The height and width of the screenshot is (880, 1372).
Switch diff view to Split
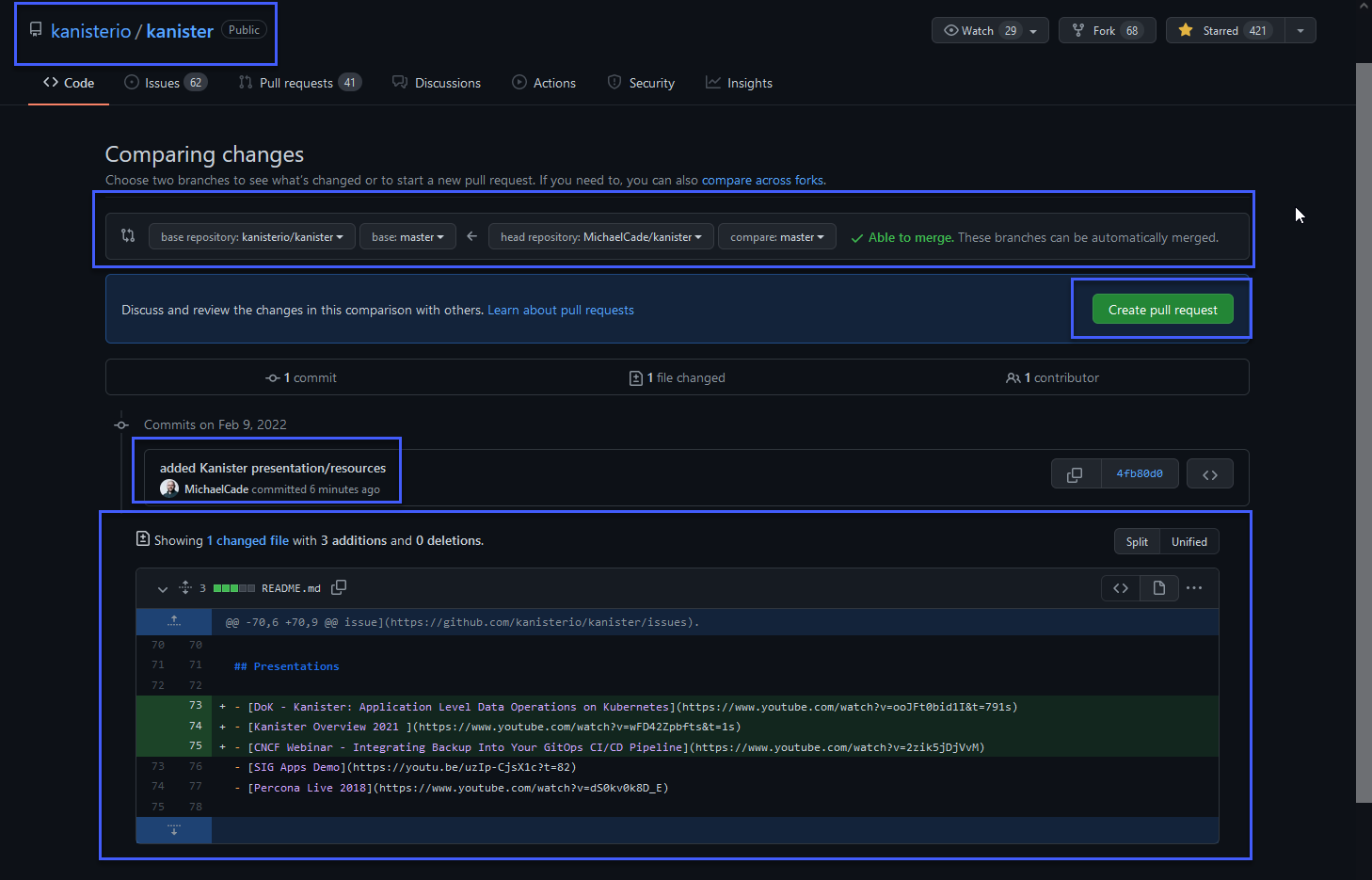click(1137, 541)
